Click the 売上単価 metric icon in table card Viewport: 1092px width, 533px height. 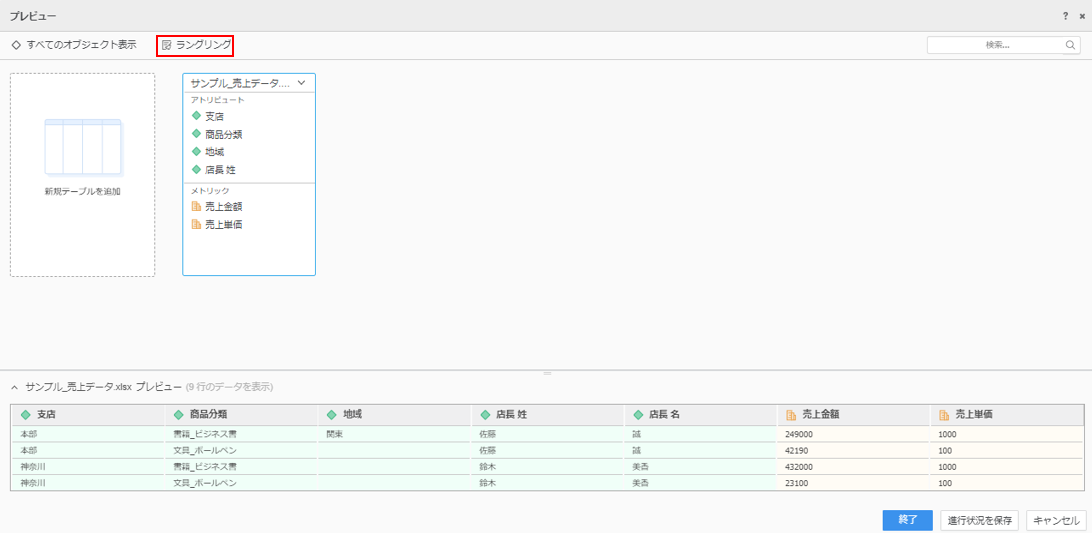[196, 224]
